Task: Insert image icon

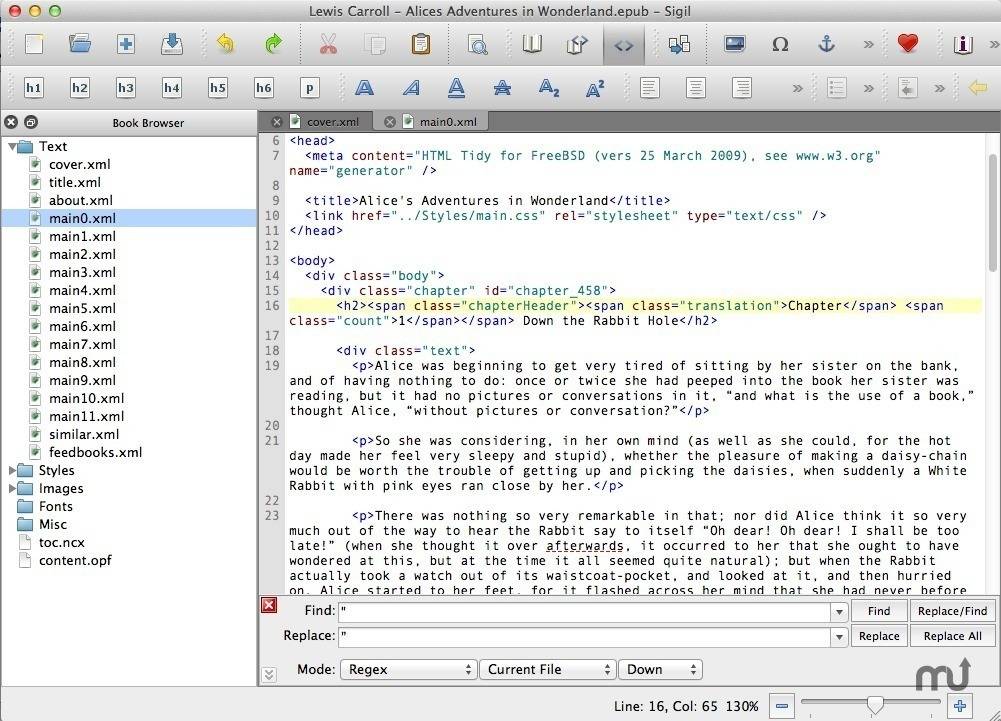Action: pyautogui.click(x=734, y=44)
